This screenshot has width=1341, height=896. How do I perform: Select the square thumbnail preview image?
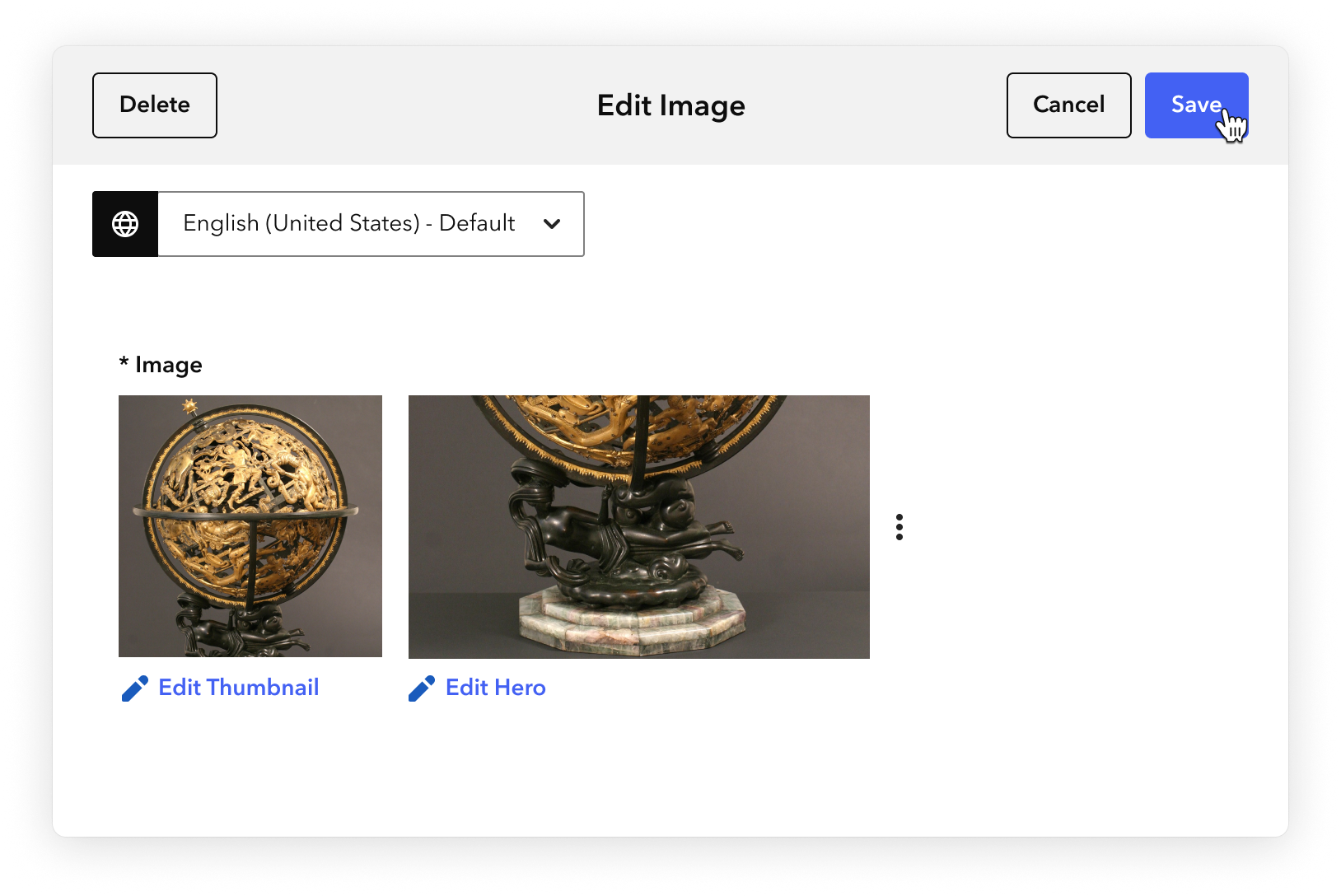(x=250, y=526)
